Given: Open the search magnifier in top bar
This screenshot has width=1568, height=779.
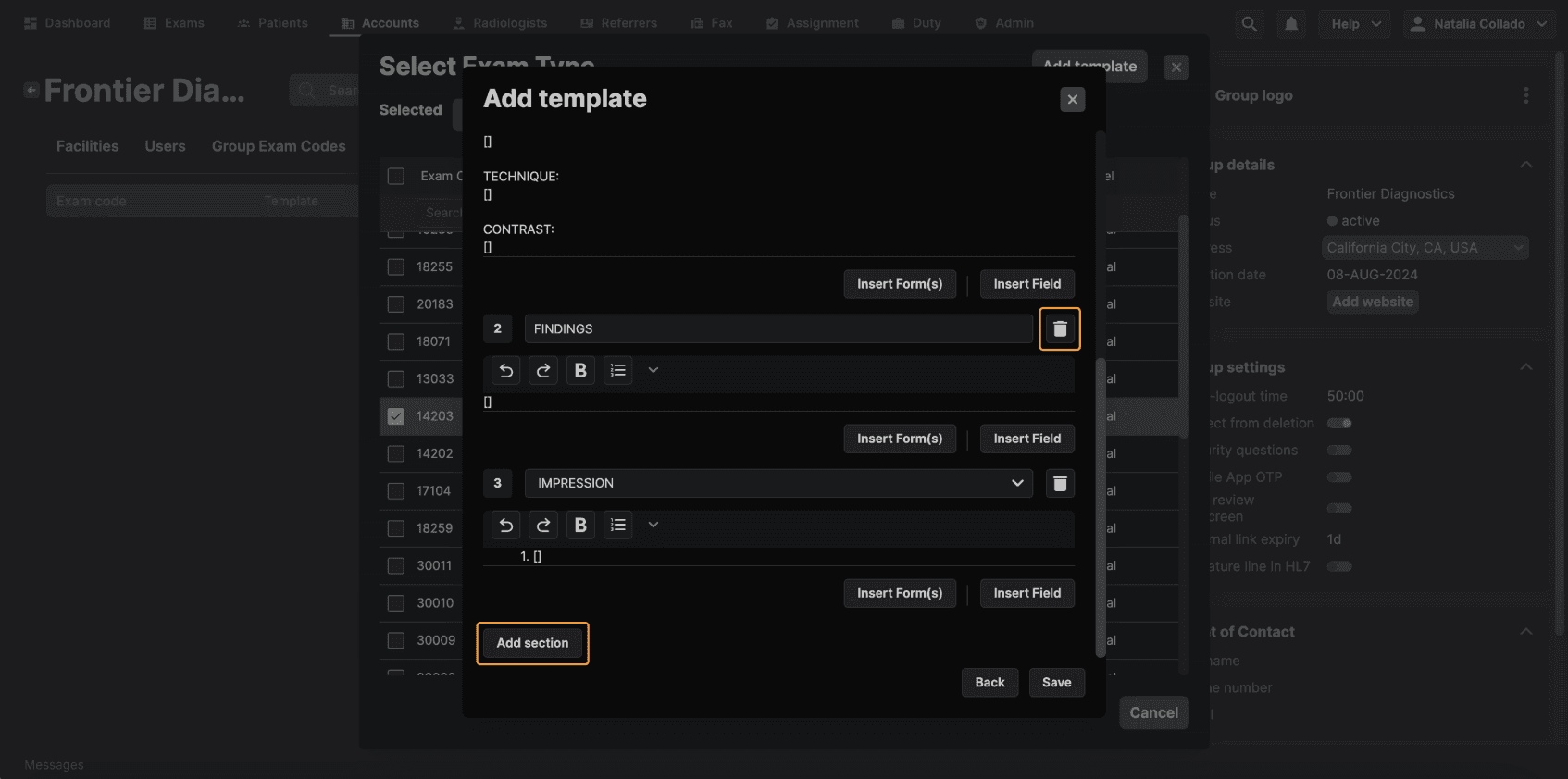Looking at the screenshot, I should [x=1250, y=24].
